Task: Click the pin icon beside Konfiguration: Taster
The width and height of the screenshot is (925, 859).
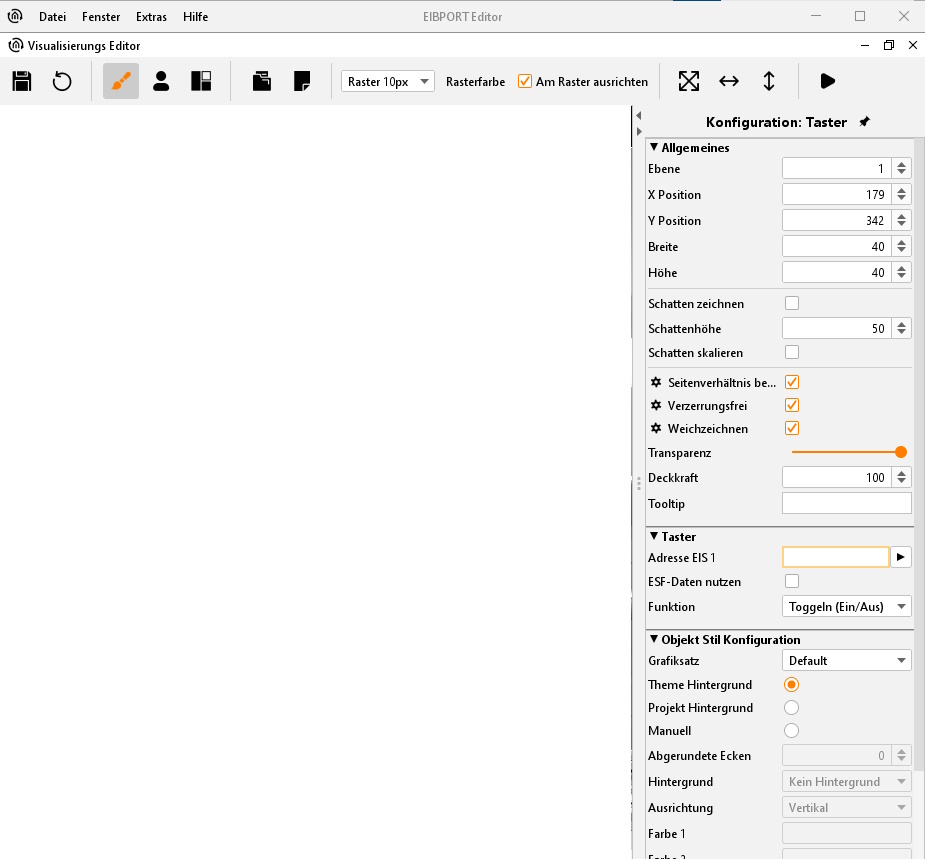Action: tap(865, 122)
